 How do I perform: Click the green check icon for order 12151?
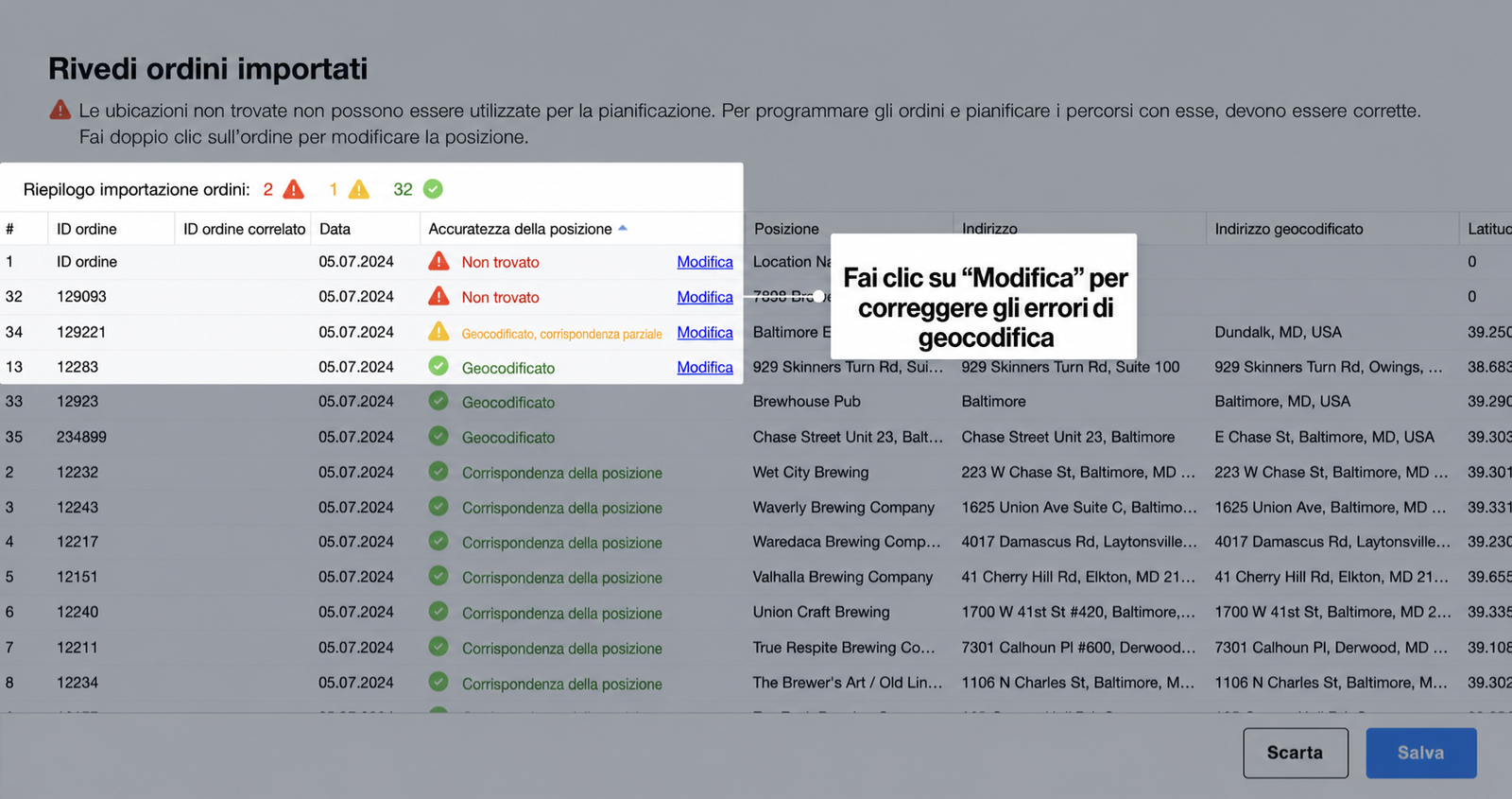(x=438, y=576)
